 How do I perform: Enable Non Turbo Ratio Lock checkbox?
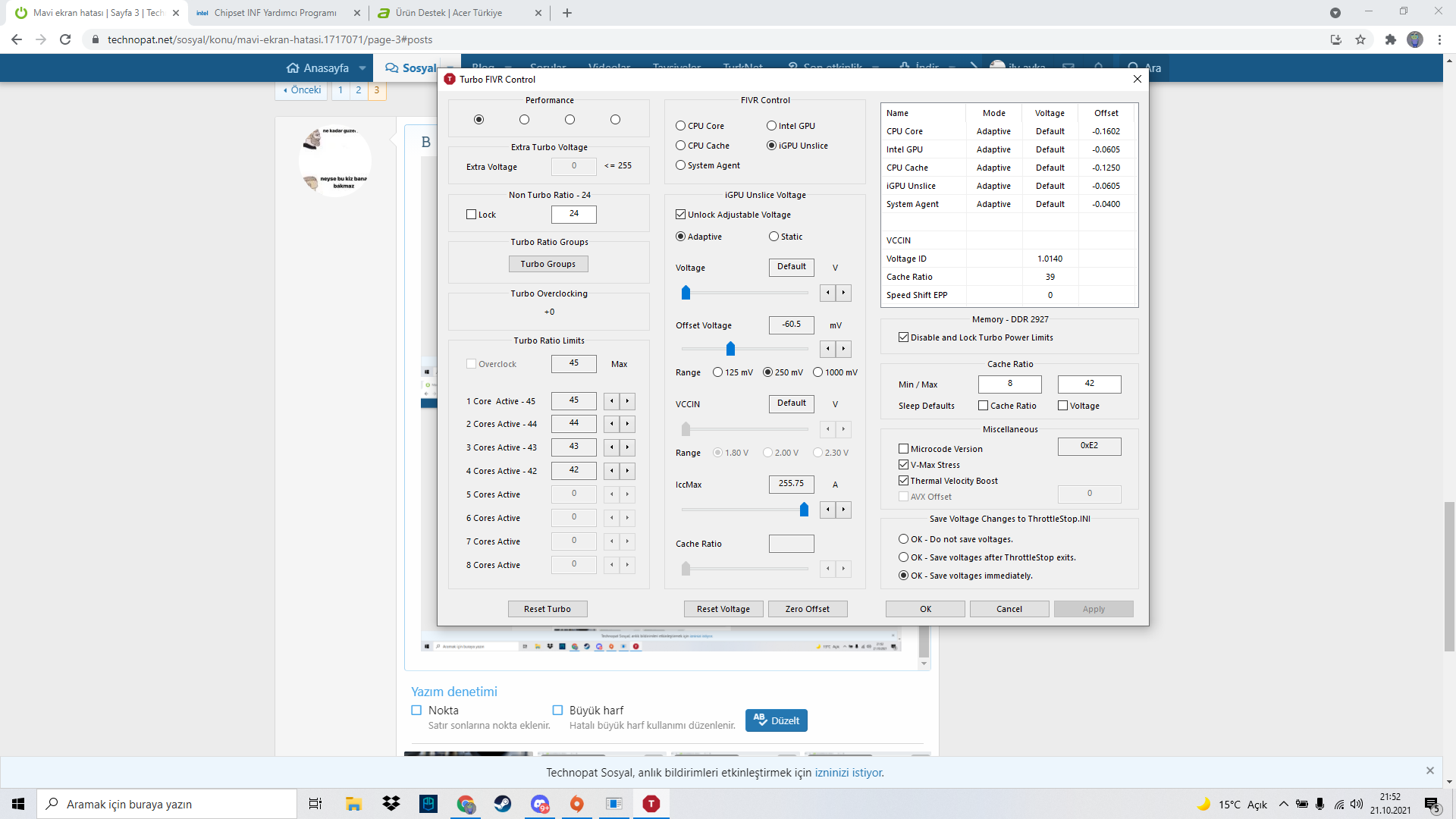click(x=471, y=215)
